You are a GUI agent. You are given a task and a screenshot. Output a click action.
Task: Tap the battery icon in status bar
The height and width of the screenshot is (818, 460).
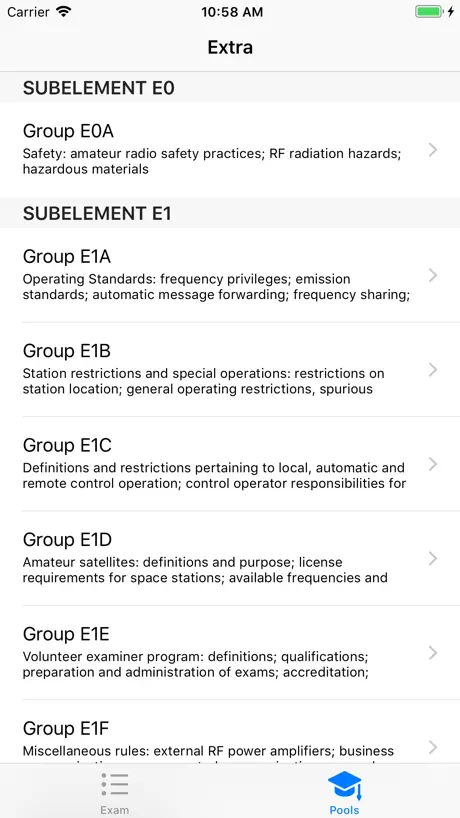430,11
